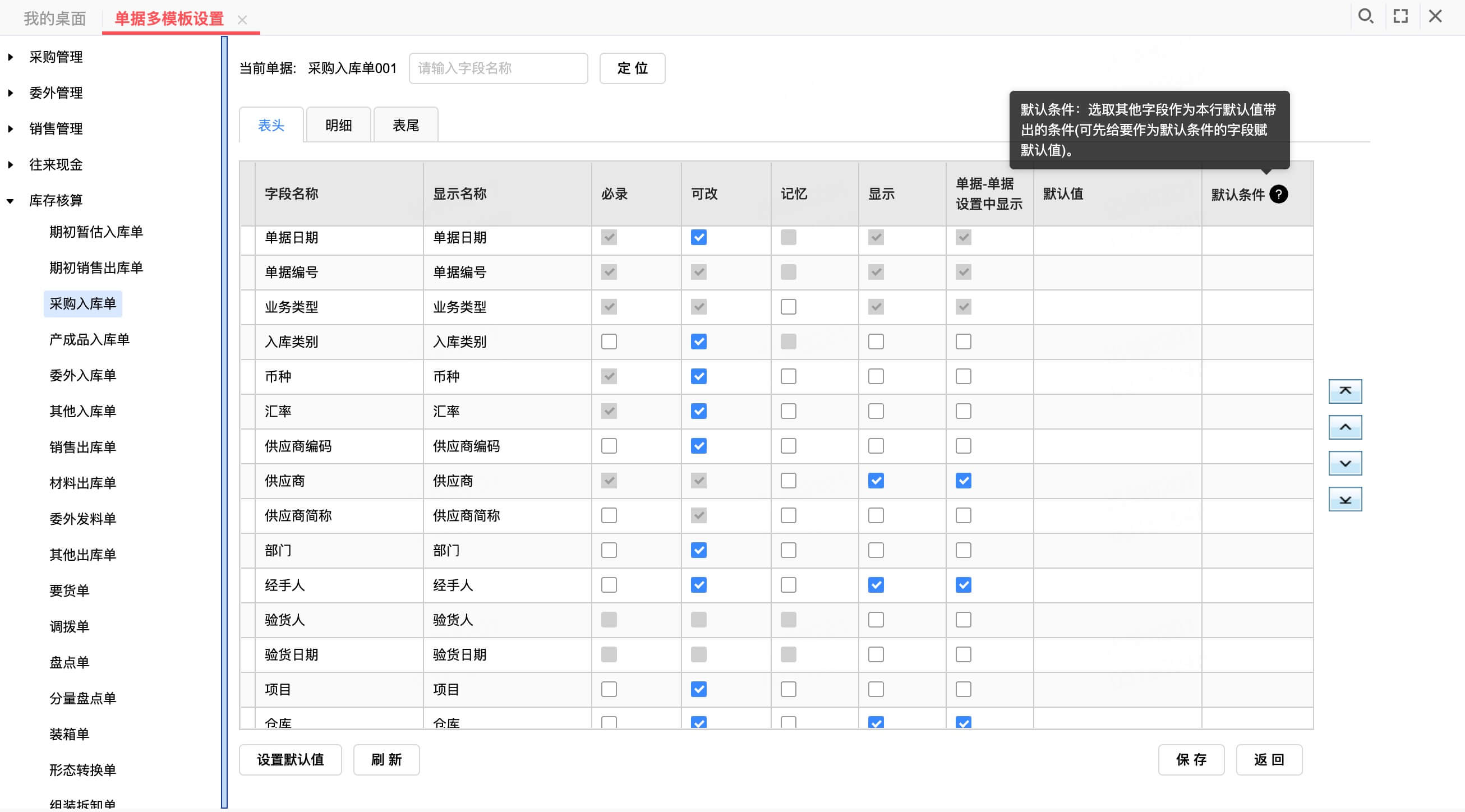Toggle 记忆 checkbox for 业务类型 row
This screenshot has height=812, width=1465.
tap(788, 307)
